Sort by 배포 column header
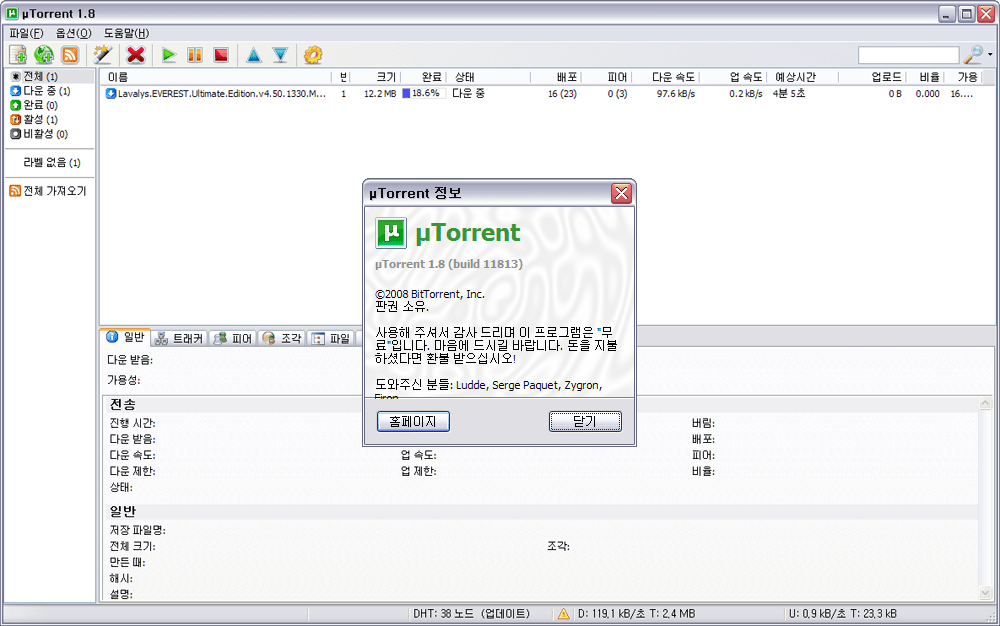This screenshot has height=626, width=1000. tap(556, 77)
